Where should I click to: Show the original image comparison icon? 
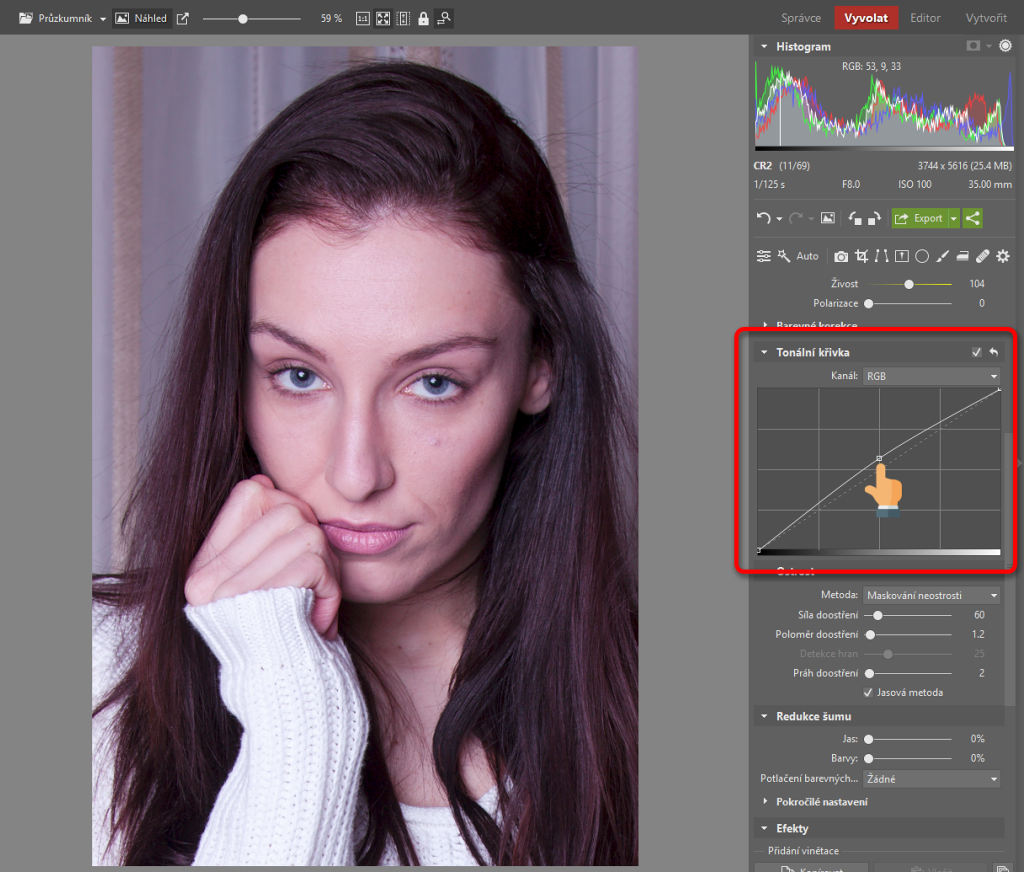[x=827, y=218]
